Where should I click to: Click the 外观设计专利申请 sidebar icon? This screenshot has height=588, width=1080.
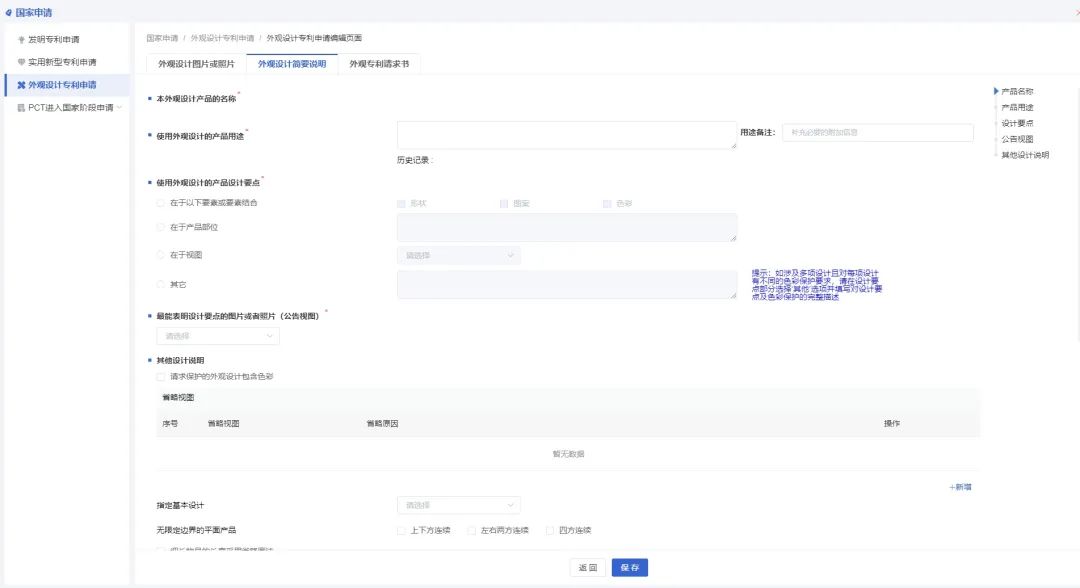22,85
